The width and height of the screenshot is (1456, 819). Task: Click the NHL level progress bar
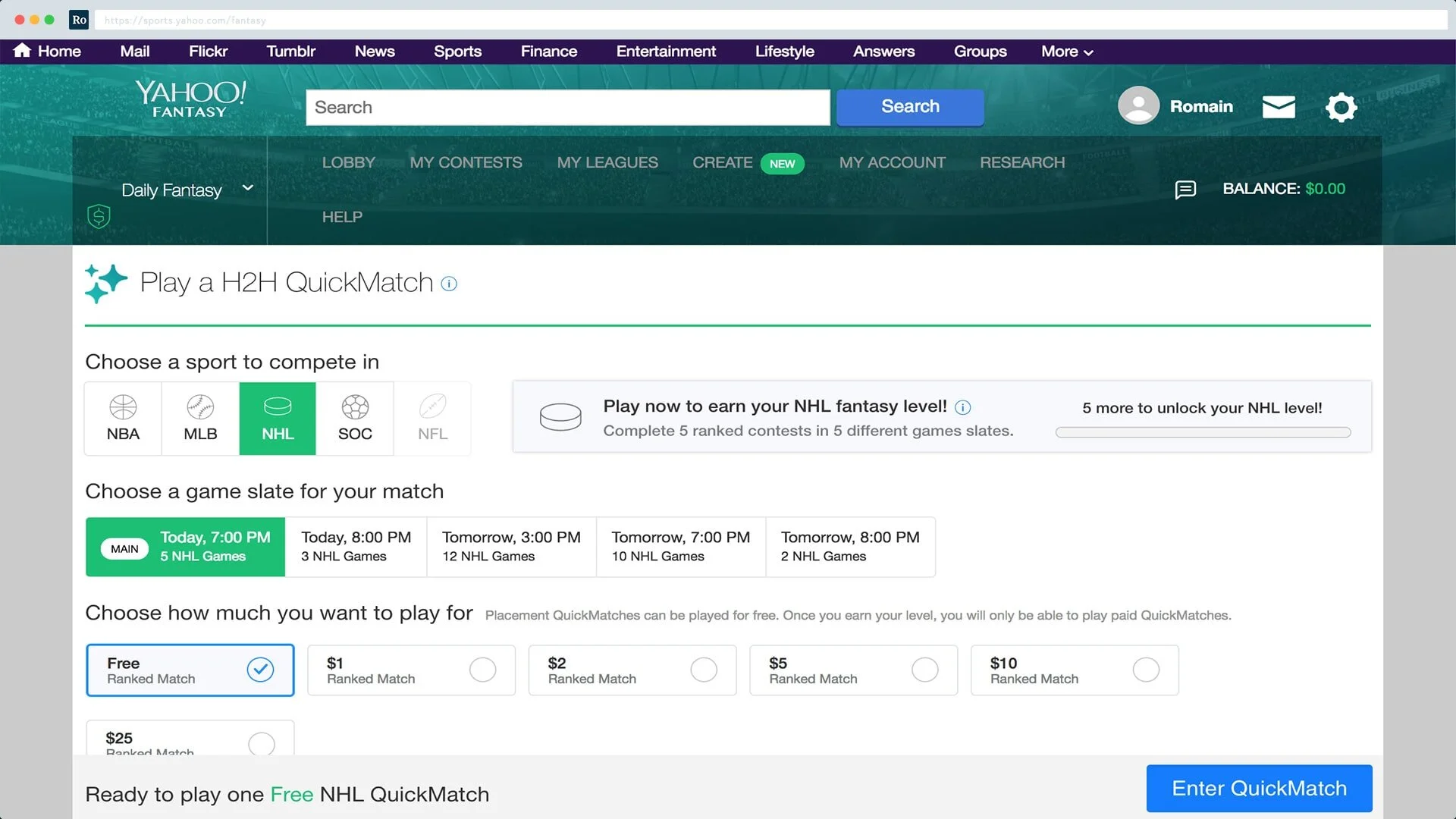tap(1203, 432)
